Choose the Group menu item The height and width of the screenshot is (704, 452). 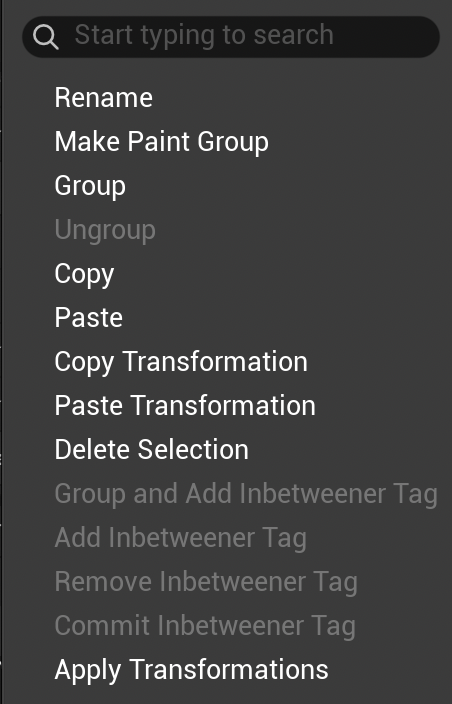pyautogui.click(x=90, y=186)
